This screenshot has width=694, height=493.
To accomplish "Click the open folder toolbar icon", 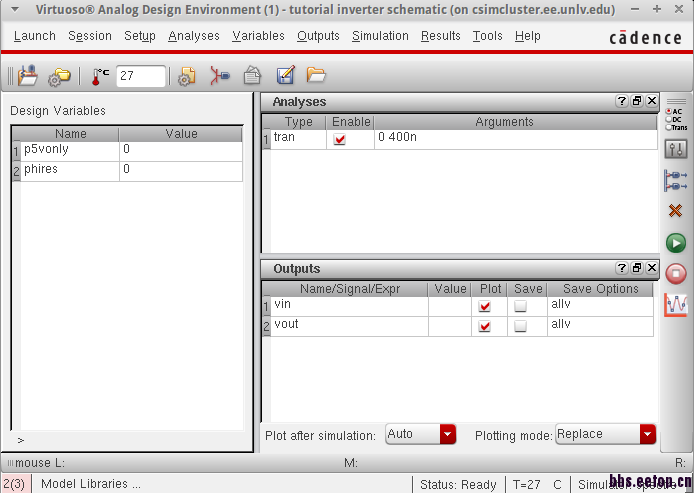I will (x=316, y=75).
